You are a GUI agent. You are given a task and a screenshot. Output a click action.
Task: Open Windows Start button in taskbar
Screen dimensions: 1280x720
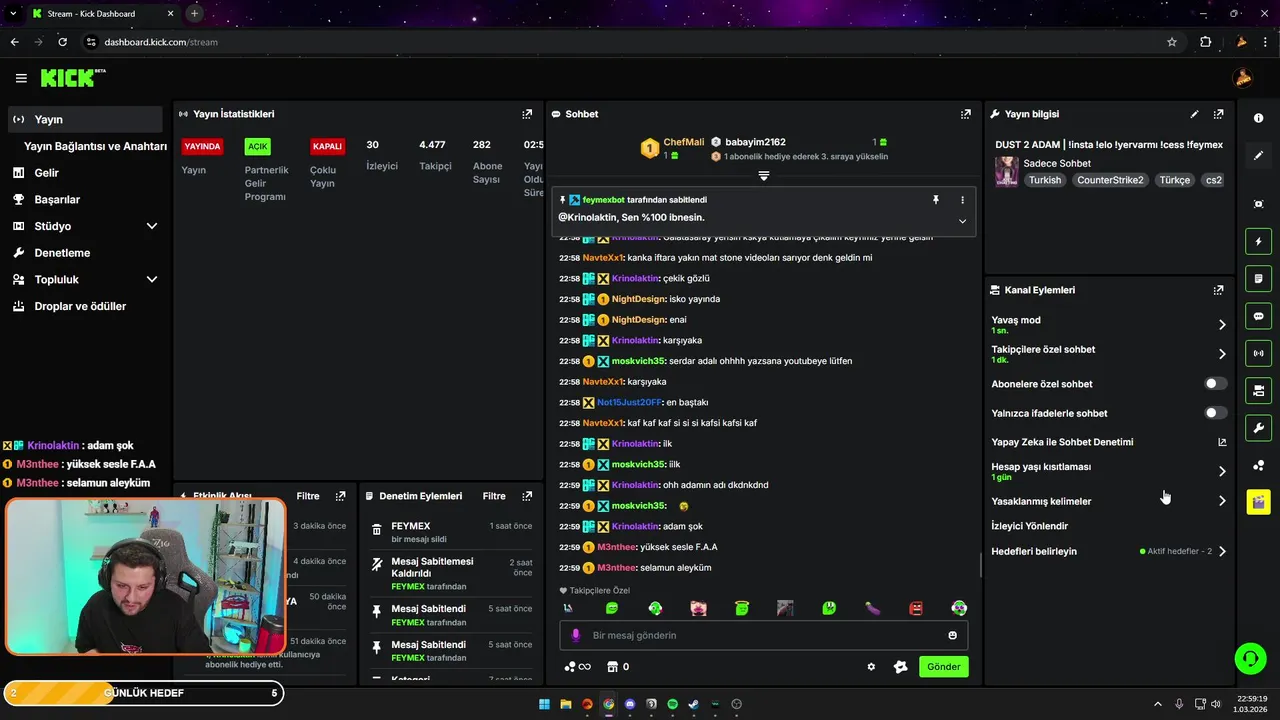click(x=544, y=704)
